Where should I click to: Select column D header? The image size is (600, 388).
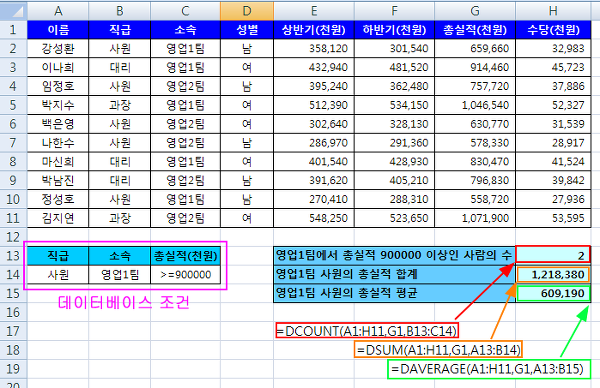tap(247, 11)
